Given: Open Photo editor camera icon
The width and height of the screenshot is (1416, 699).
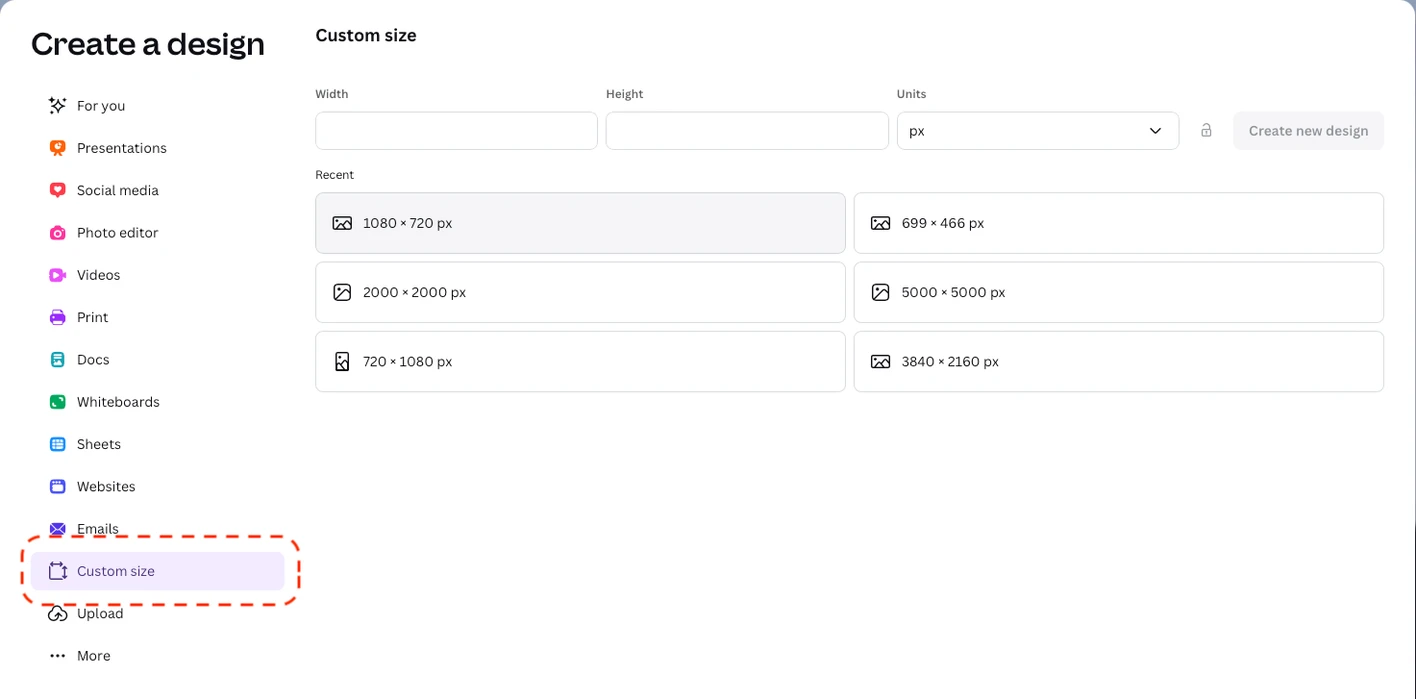Looking at the screenshot, I should 58,233.
